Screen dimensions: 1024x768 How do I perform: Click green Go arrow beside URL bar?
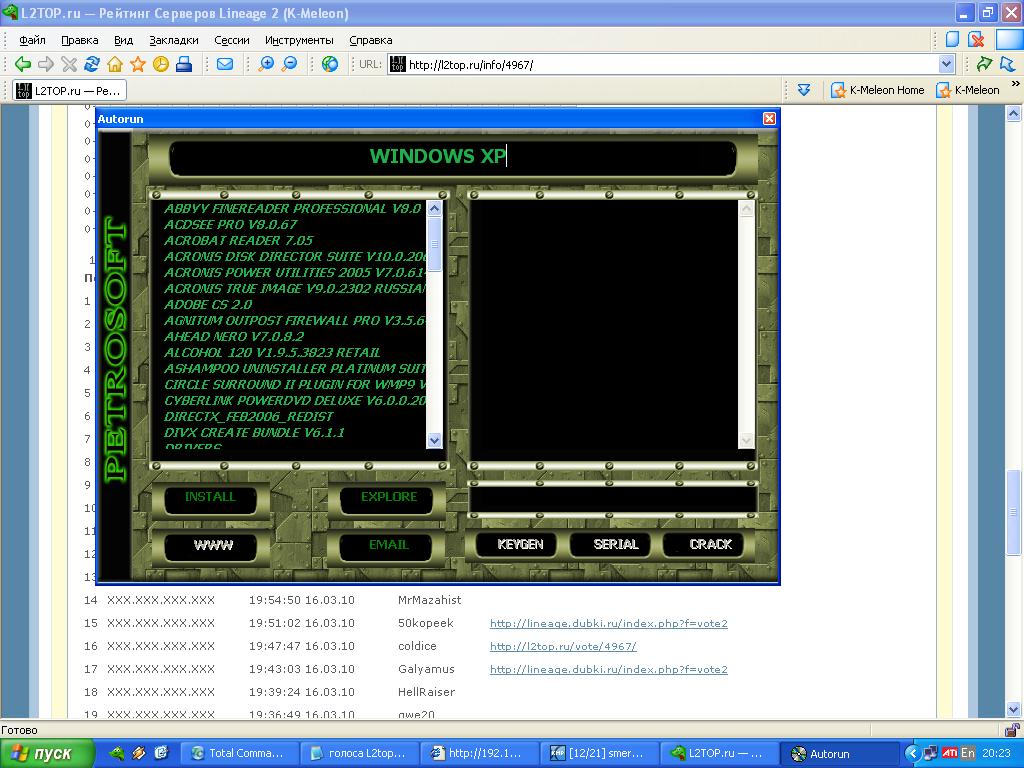click(x=984, y=64)
